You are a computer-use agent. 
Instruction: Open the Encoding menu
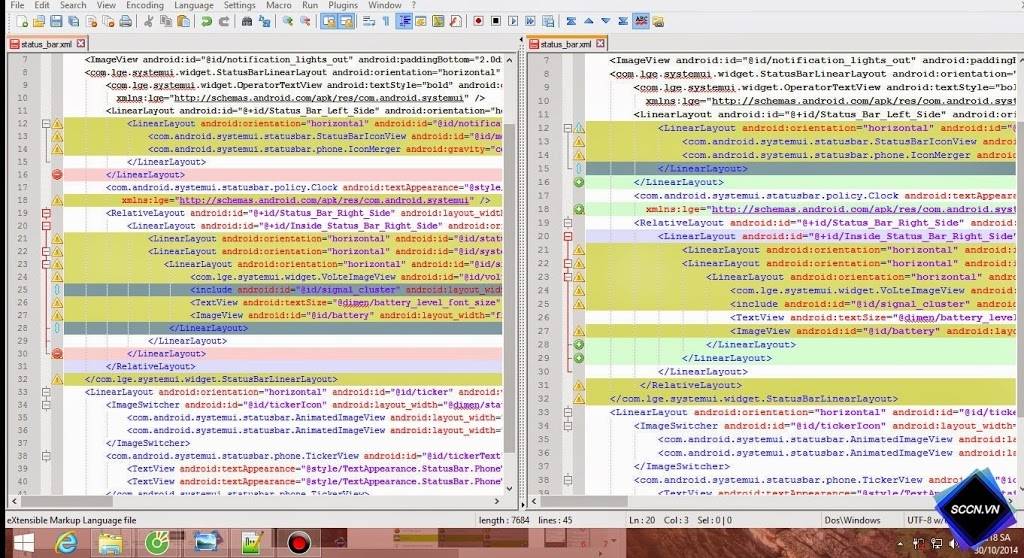[144, 5]
